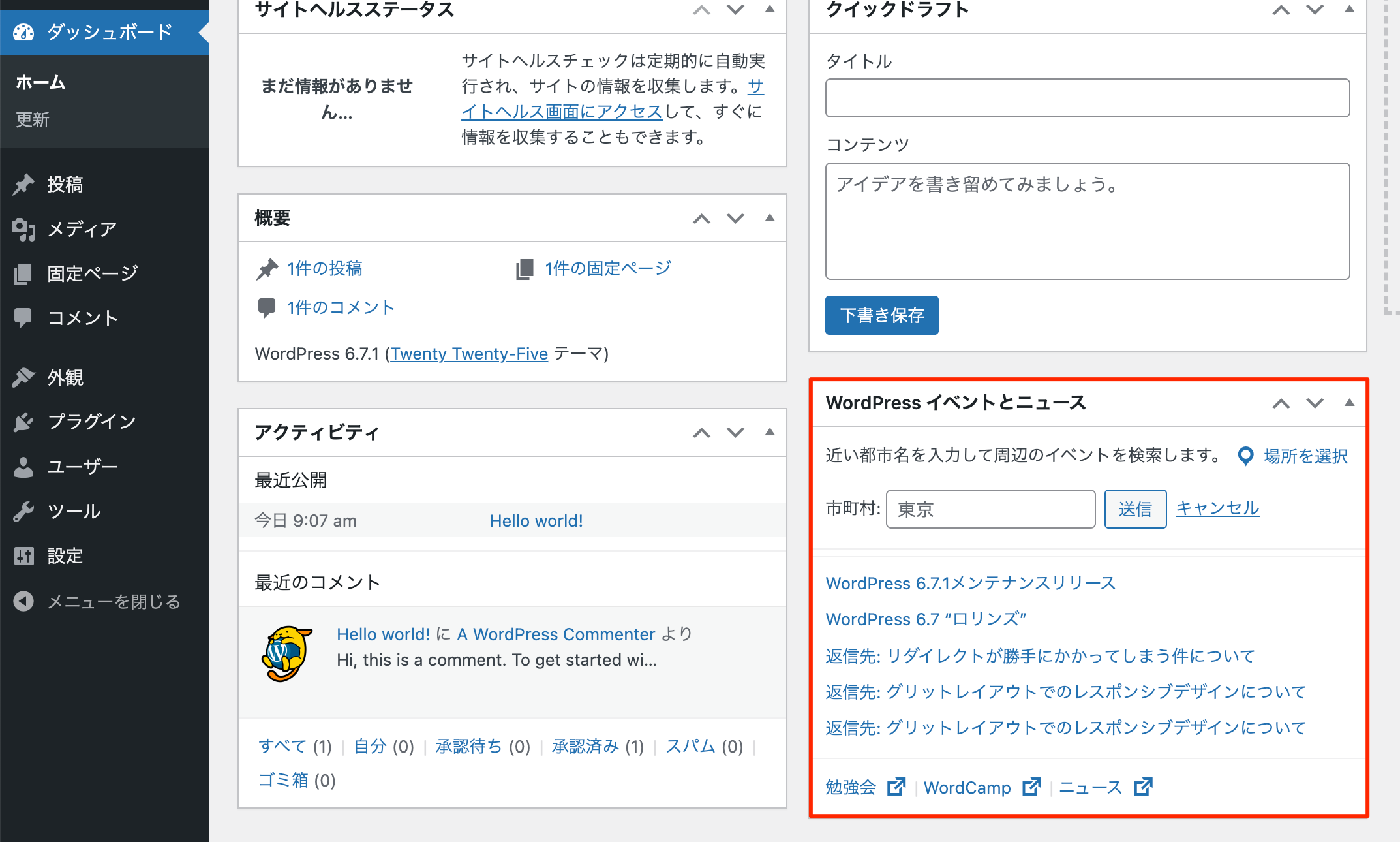The width and height of the screenshot is (1400, 842).
Task: Click the user silhouette icon beside ユーザー
Action: pos(23,467)
